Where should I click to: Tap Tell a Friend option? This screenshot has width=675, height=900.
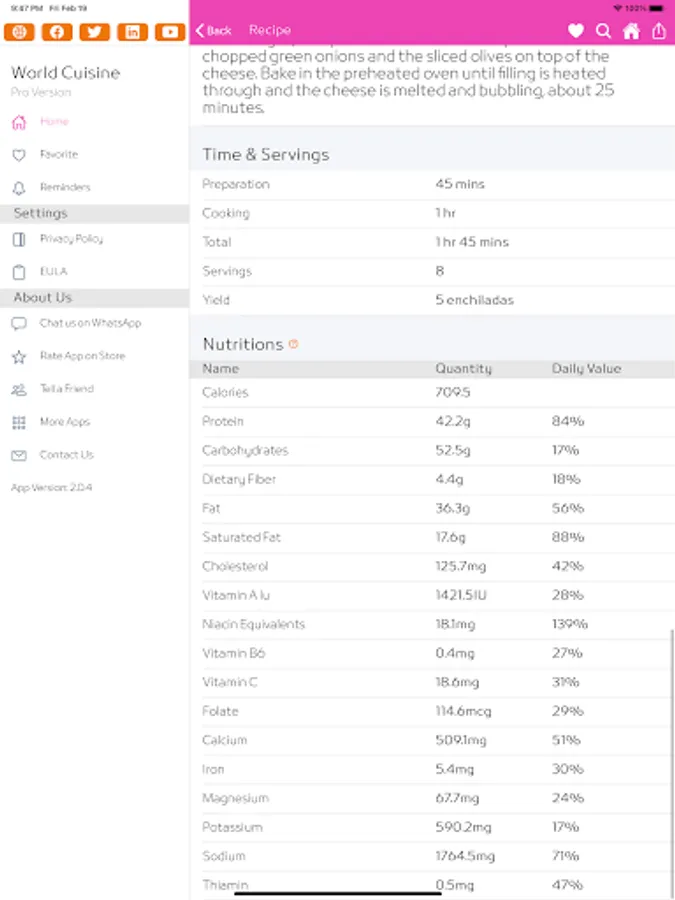(x=66, y=389)
